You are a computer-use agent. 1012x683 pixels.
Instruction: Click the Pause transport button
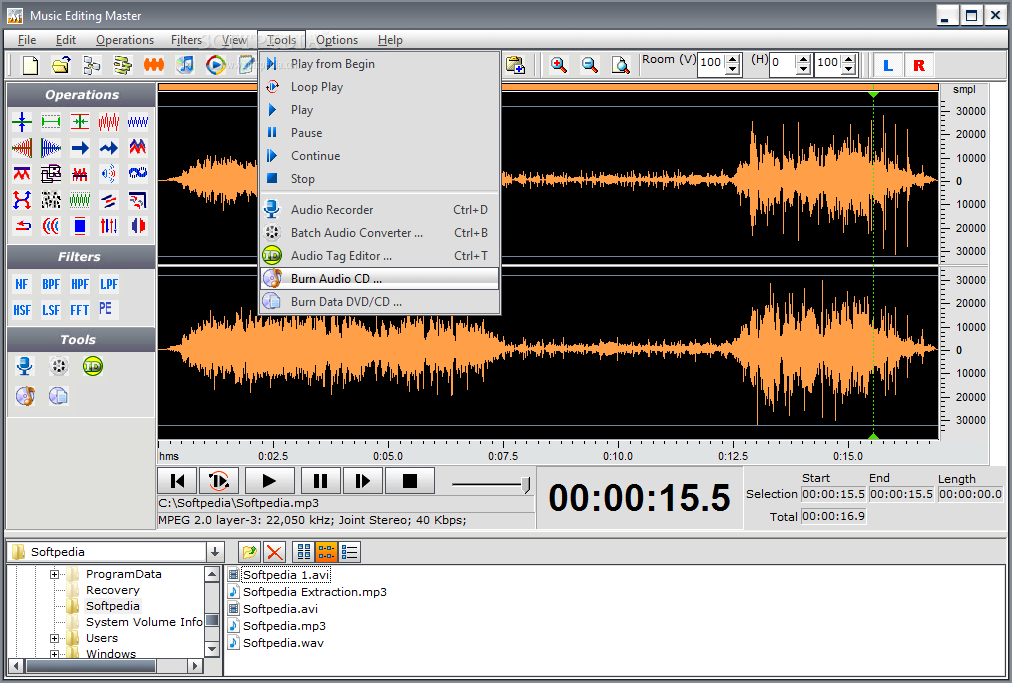coord(319,481)
